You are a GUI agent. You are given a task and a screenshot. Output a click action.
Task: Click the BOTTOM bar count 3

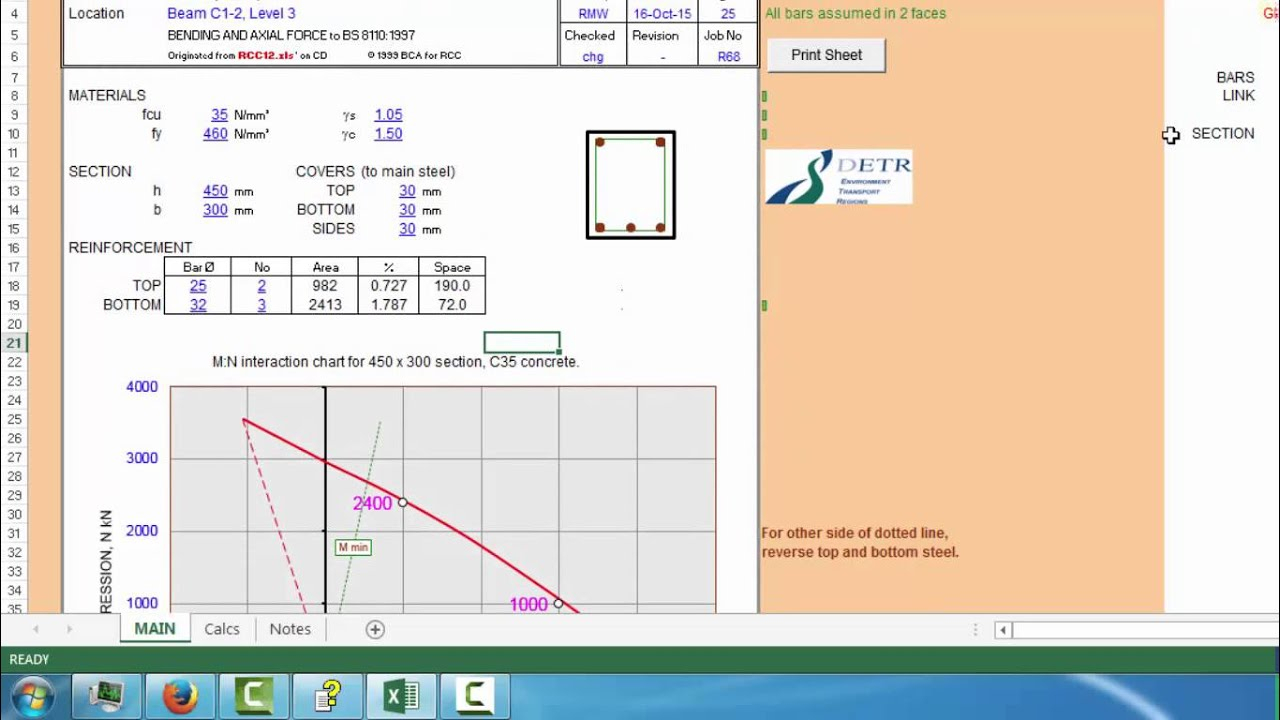262,305
